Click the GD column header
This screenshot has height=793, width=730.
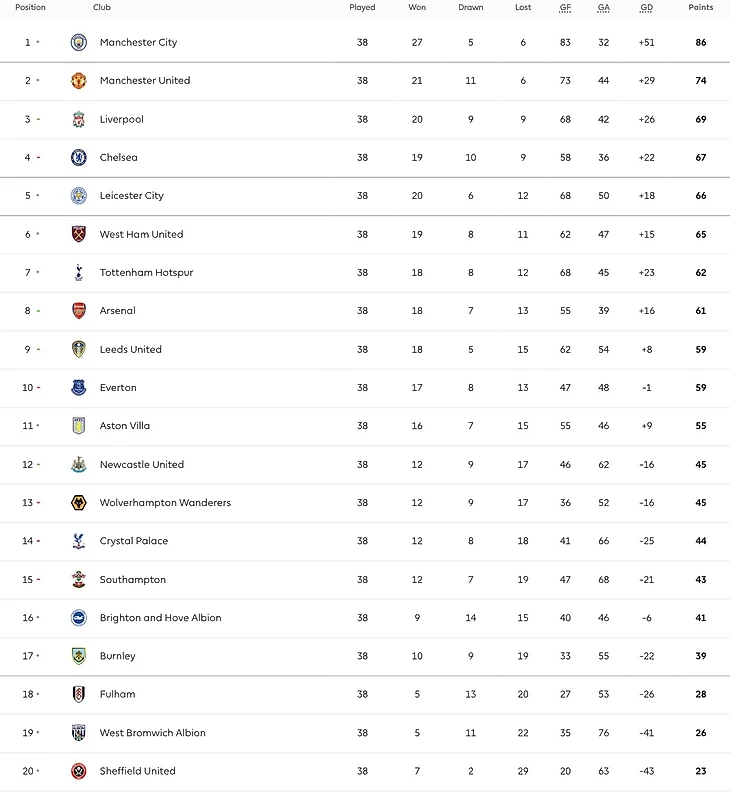tap(646, 7)
